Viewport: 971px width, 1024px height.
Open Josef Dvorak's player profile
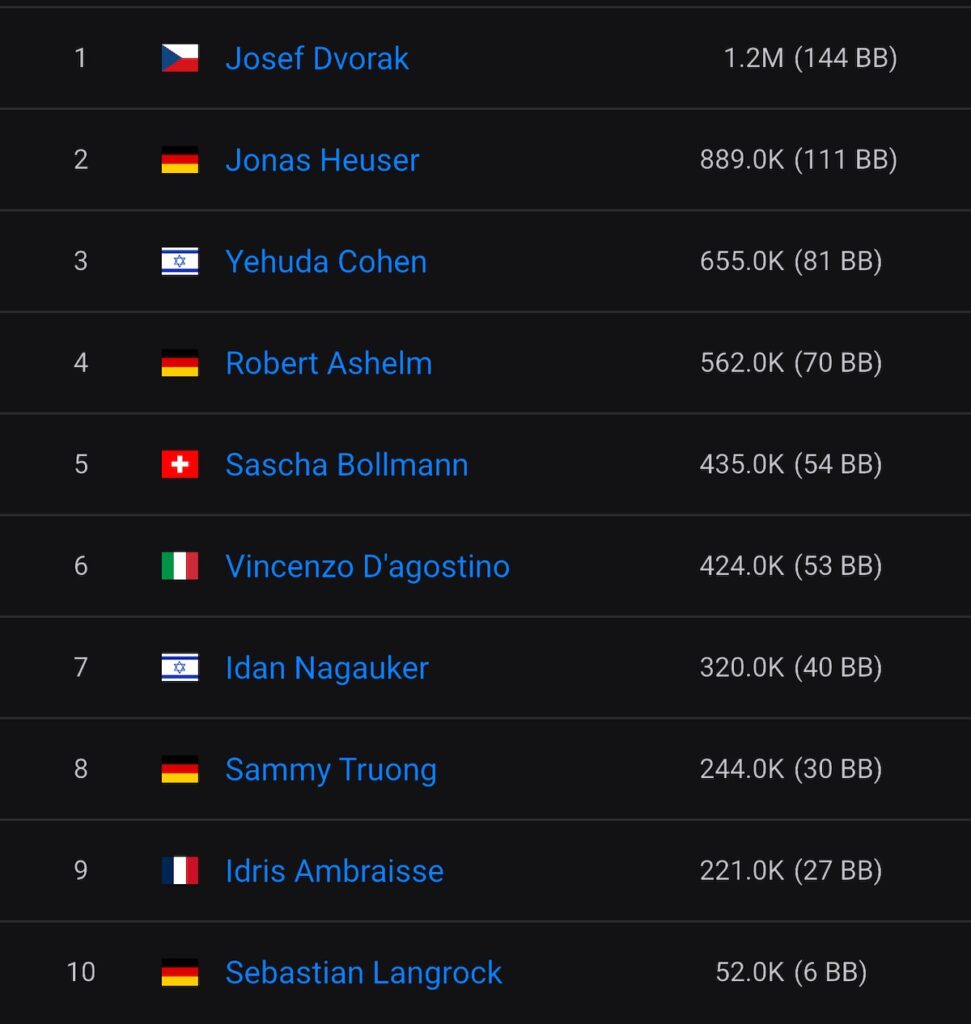point(317,59)
